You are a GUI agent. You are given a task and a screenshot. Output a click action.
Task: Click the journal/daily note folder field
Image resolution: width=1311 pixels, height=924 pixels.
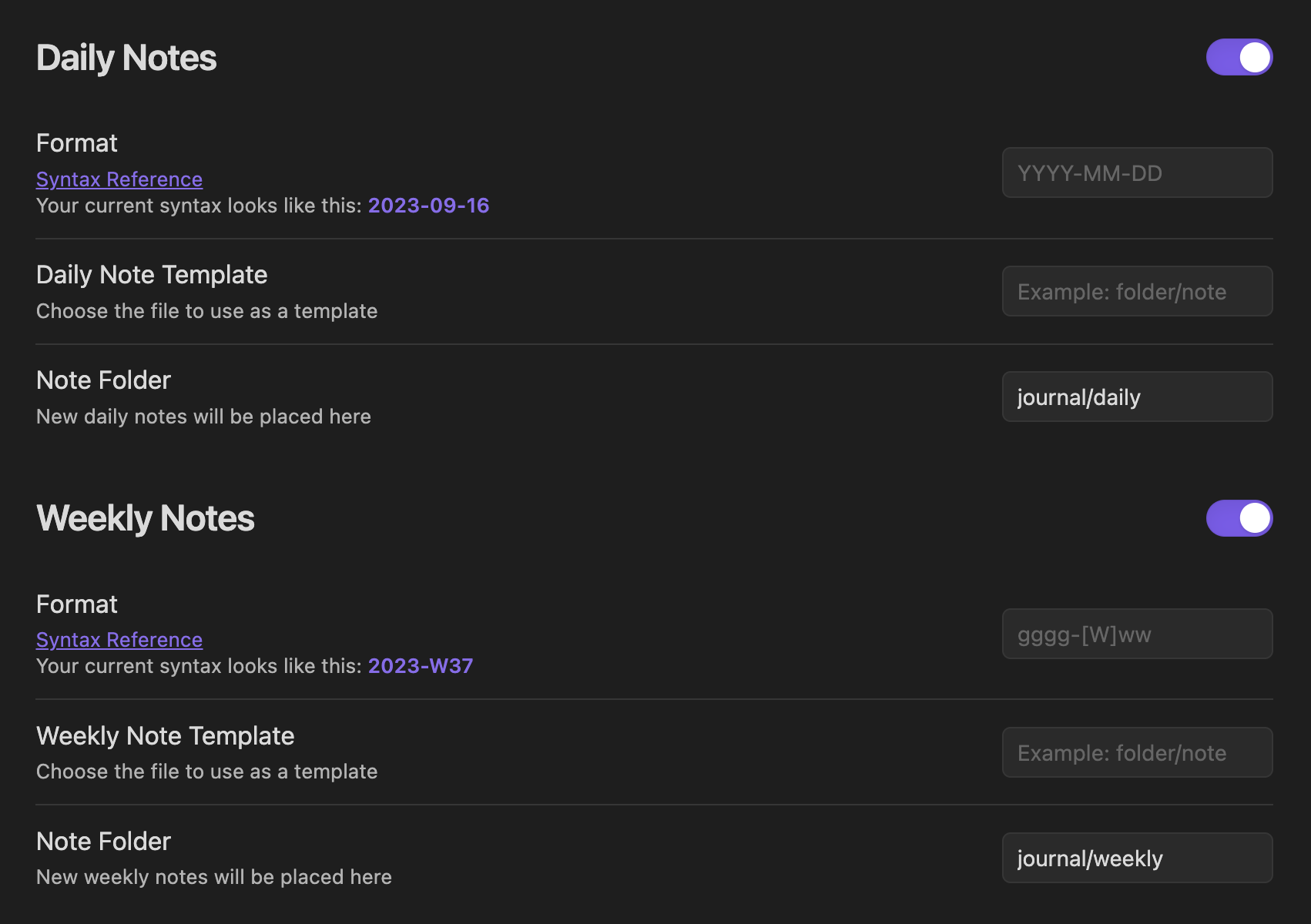[x=1137, y=397]
